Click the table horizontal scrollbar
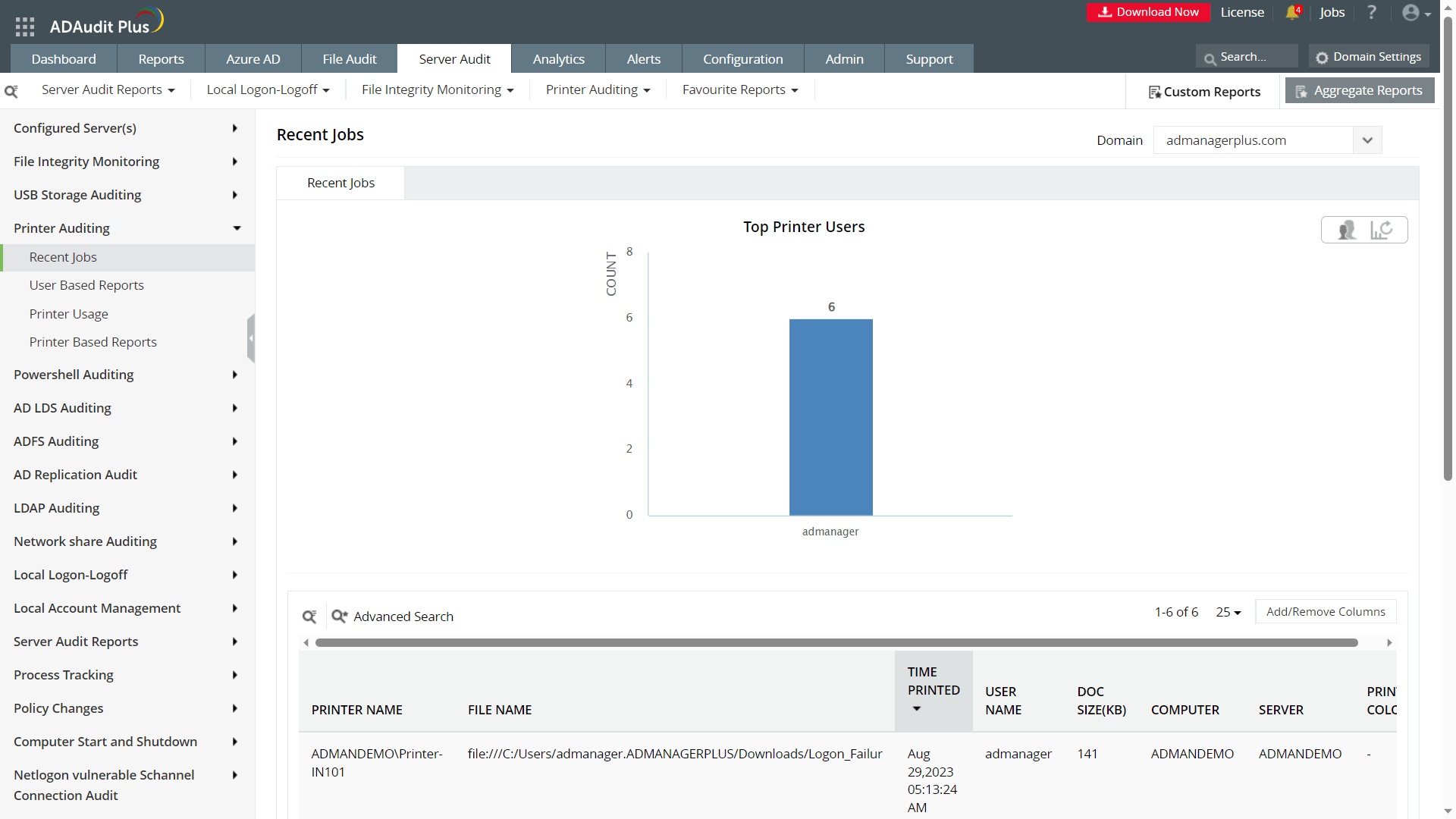Screen dimensions: 1456x819 coord(836,642)
